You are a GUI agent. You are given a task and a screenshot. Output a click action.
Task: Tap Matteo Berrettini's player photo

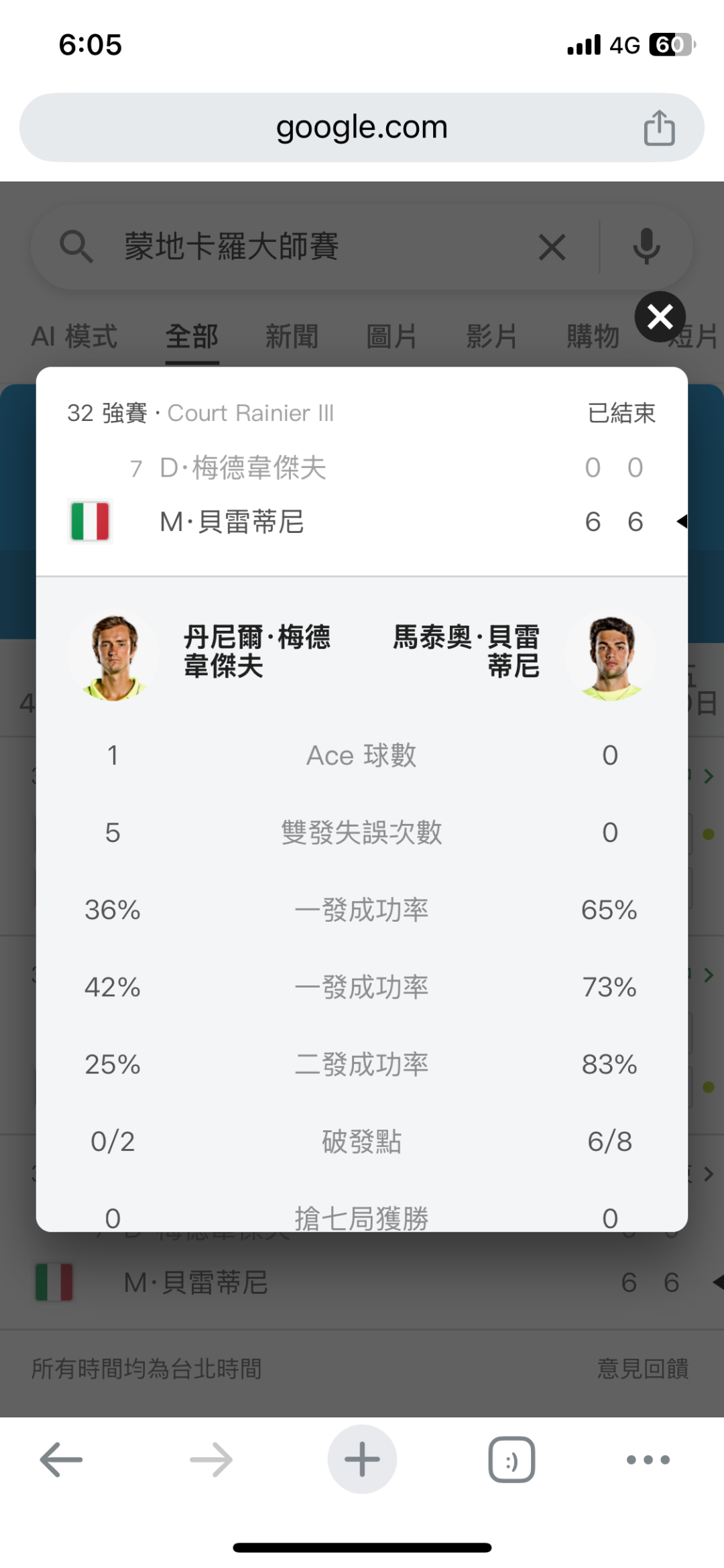click(x=610, y=656)
